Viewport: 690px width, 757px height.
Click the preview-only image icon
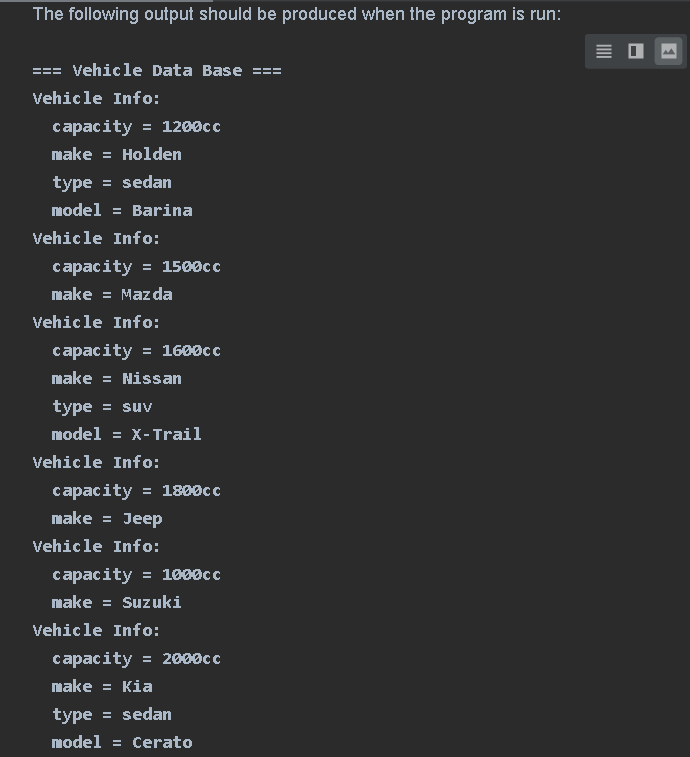pos(668,51)
